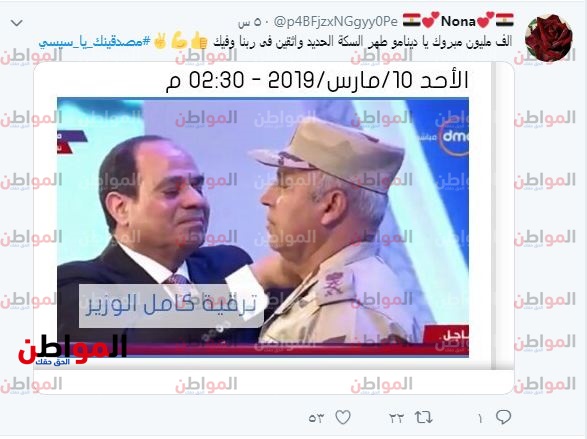
Task: Click the ٥٠ س tweet timestamp
Action: tap(249, 22)
